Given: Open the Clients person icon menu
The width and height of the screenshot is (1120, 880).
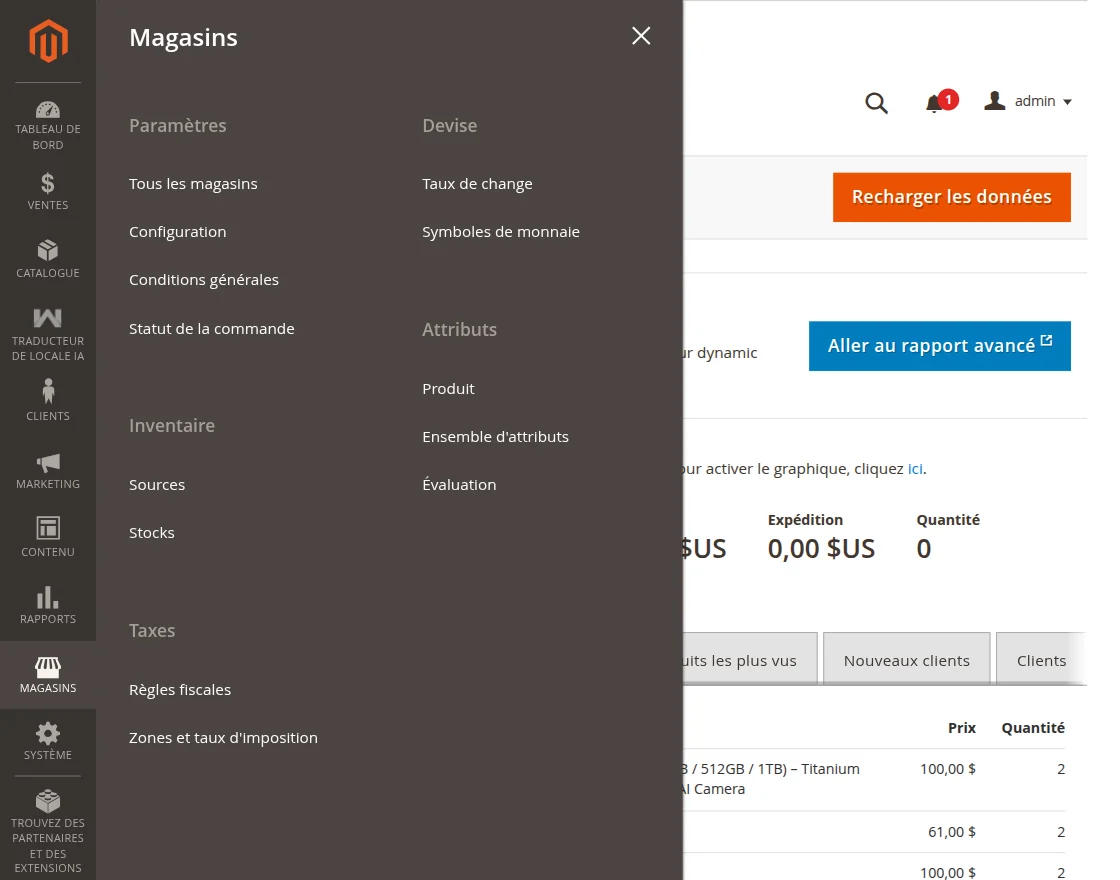Looking at the screenshot, I should [48, 392].
